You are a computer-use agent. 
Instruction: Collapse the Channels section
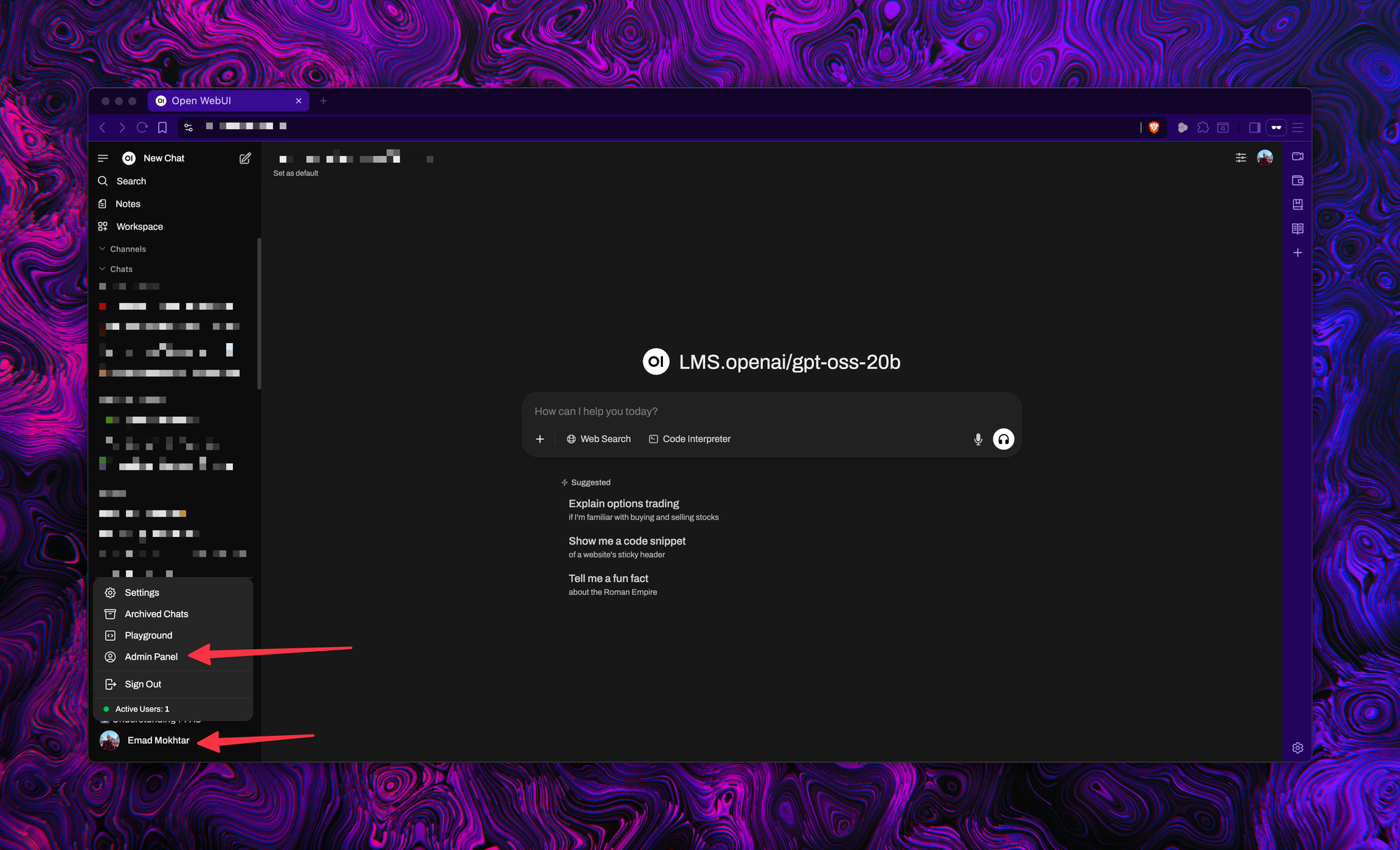[122, 249]
